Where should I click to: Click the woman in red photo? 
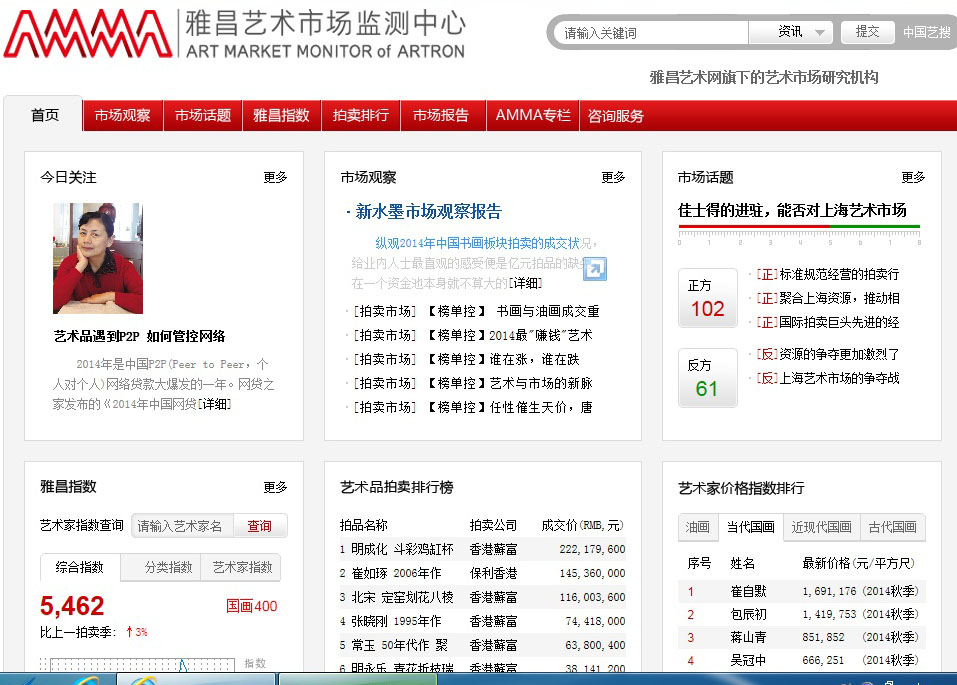tap(98, 258)
